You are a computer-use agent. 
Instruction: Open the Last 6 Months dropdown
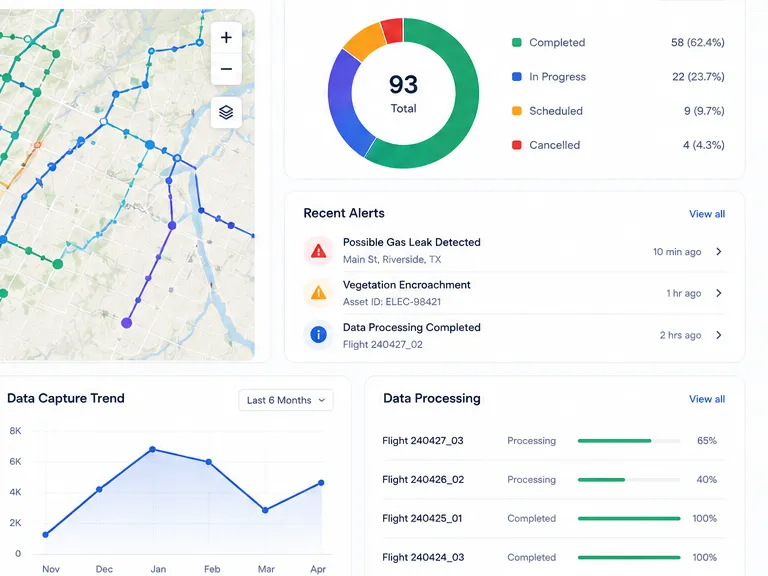(286, 400)
